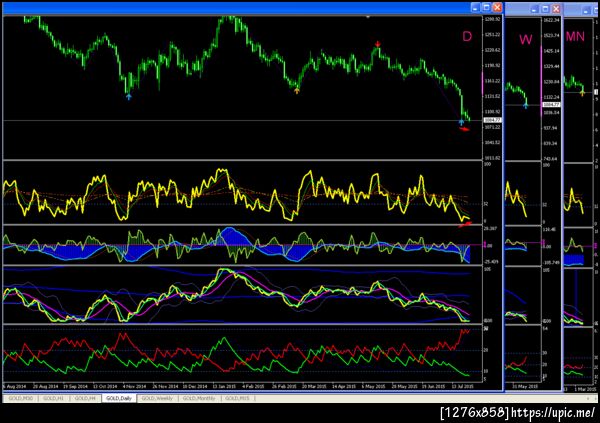Click the pink D label on Daily chart
The height and width of the screenshot is (423, 600).
tap(467, 36)
